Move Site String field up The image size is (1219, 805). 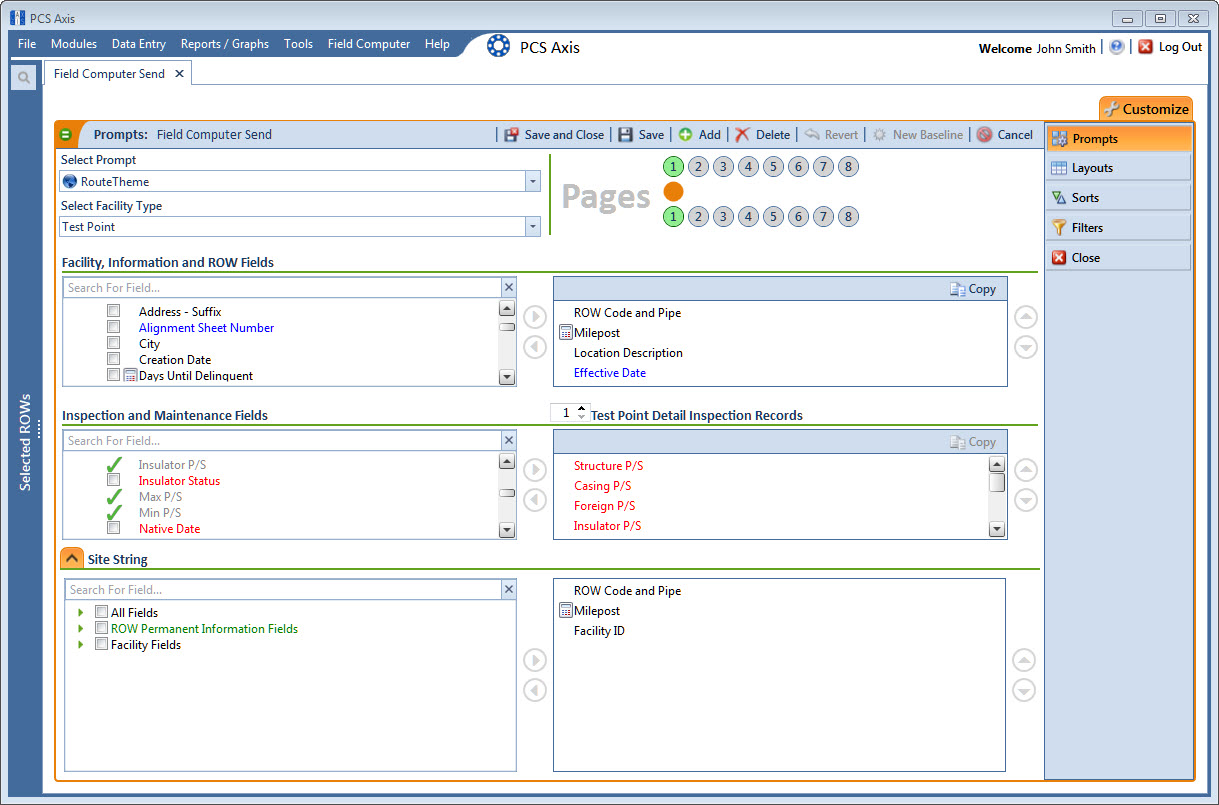1023,660
